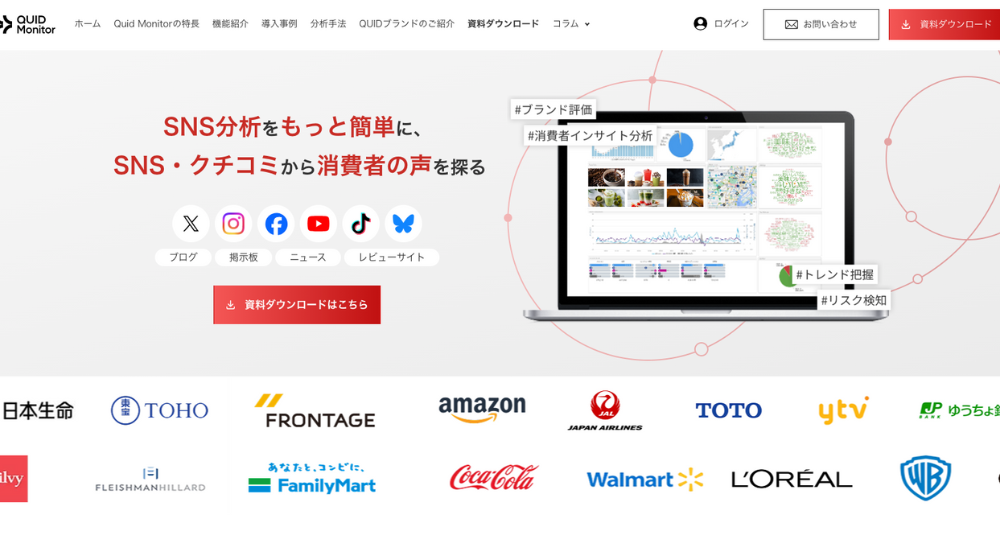Click the red 資料ダウンロード header button
The width and height of the screenshot is (1000, 560).
click(945, 24)
